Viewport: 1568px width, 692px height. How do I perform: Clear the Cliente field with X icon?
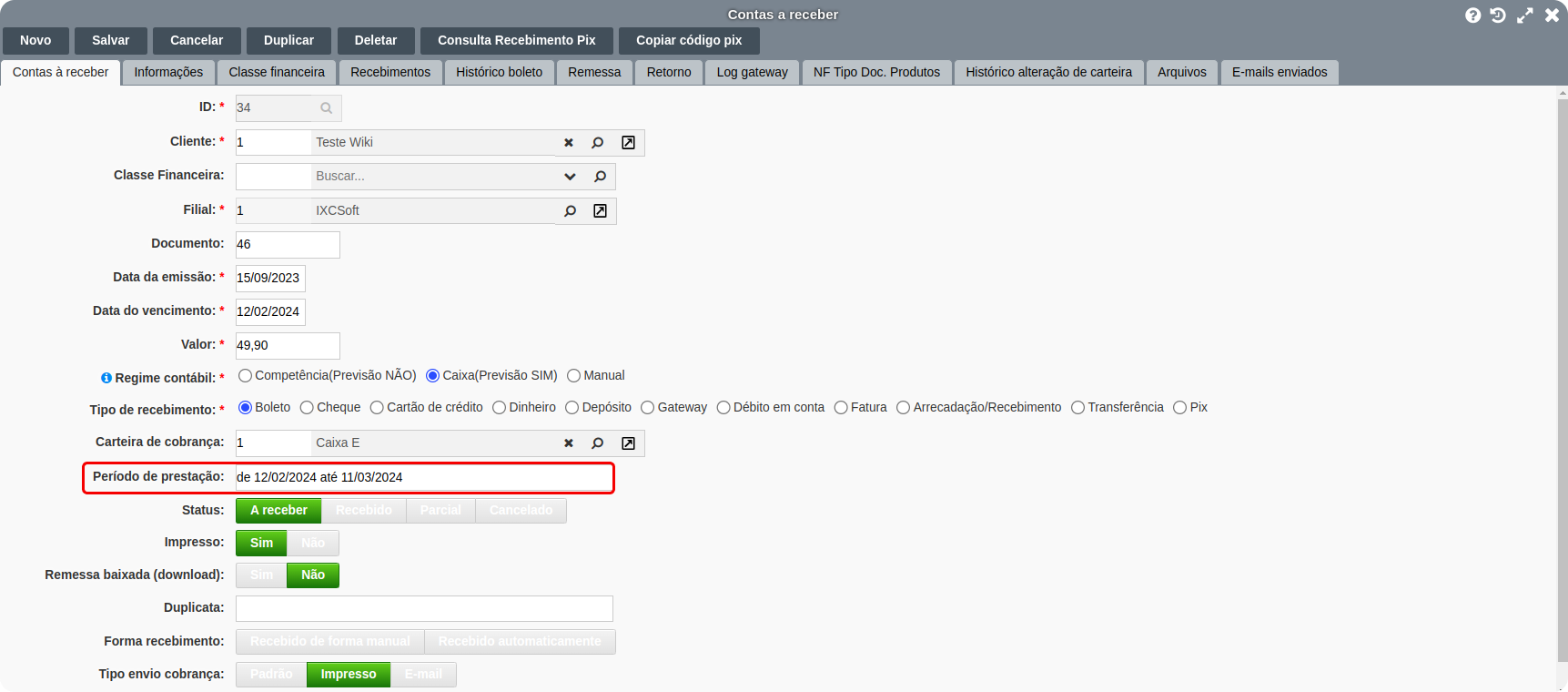click(569, 143)
